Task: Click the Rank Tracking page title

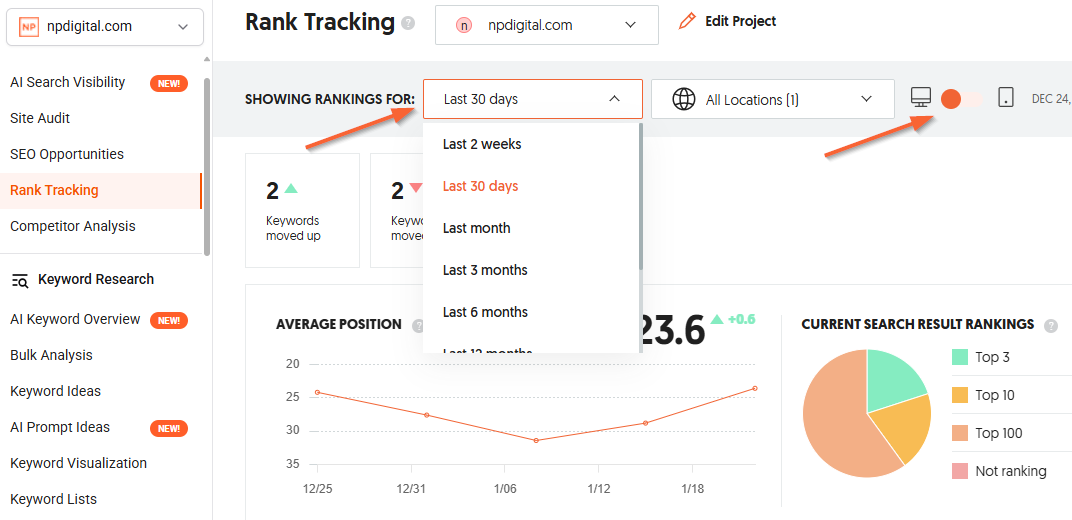Action: point(320,22)
